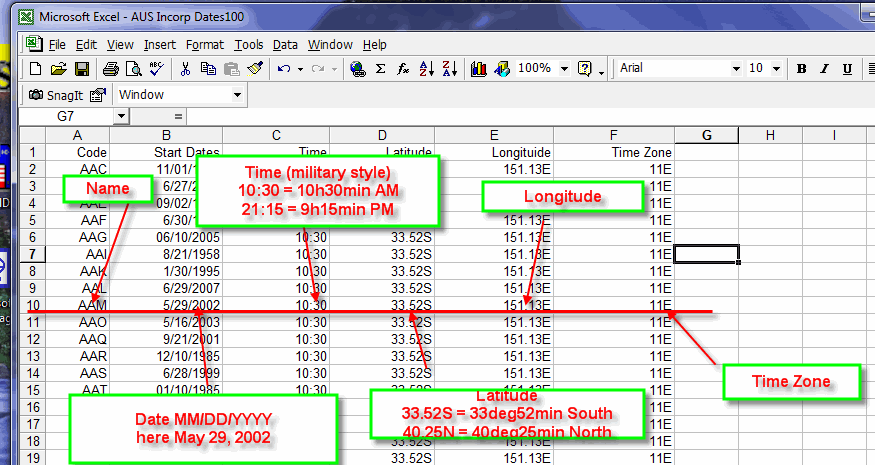Click the Format Painter brush icon
This screenshot has width=875, height=465.
click(254, 69)
